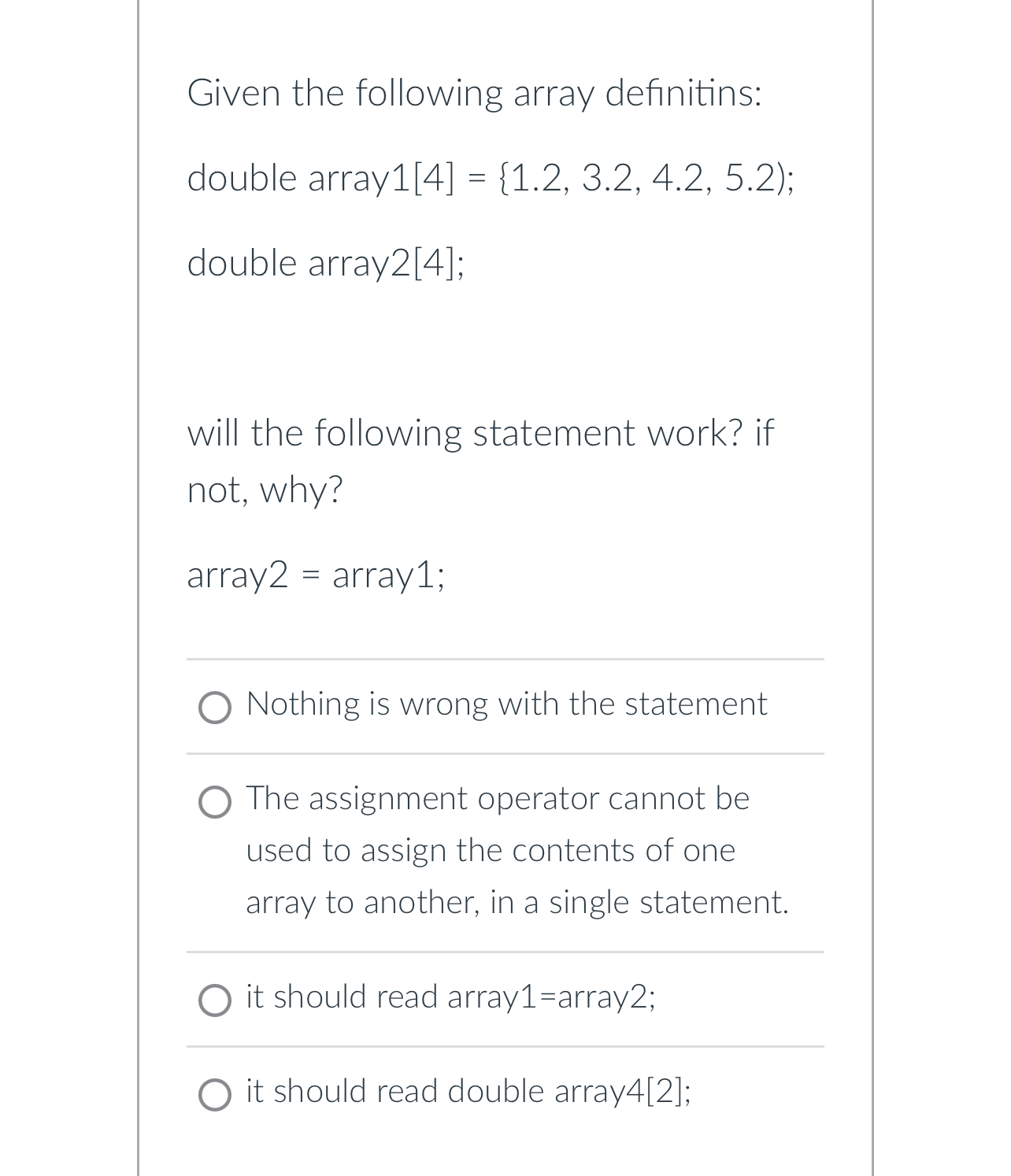Click the blank area below the last option
Screen dimensions: 1011x1176
[505, 1149]
